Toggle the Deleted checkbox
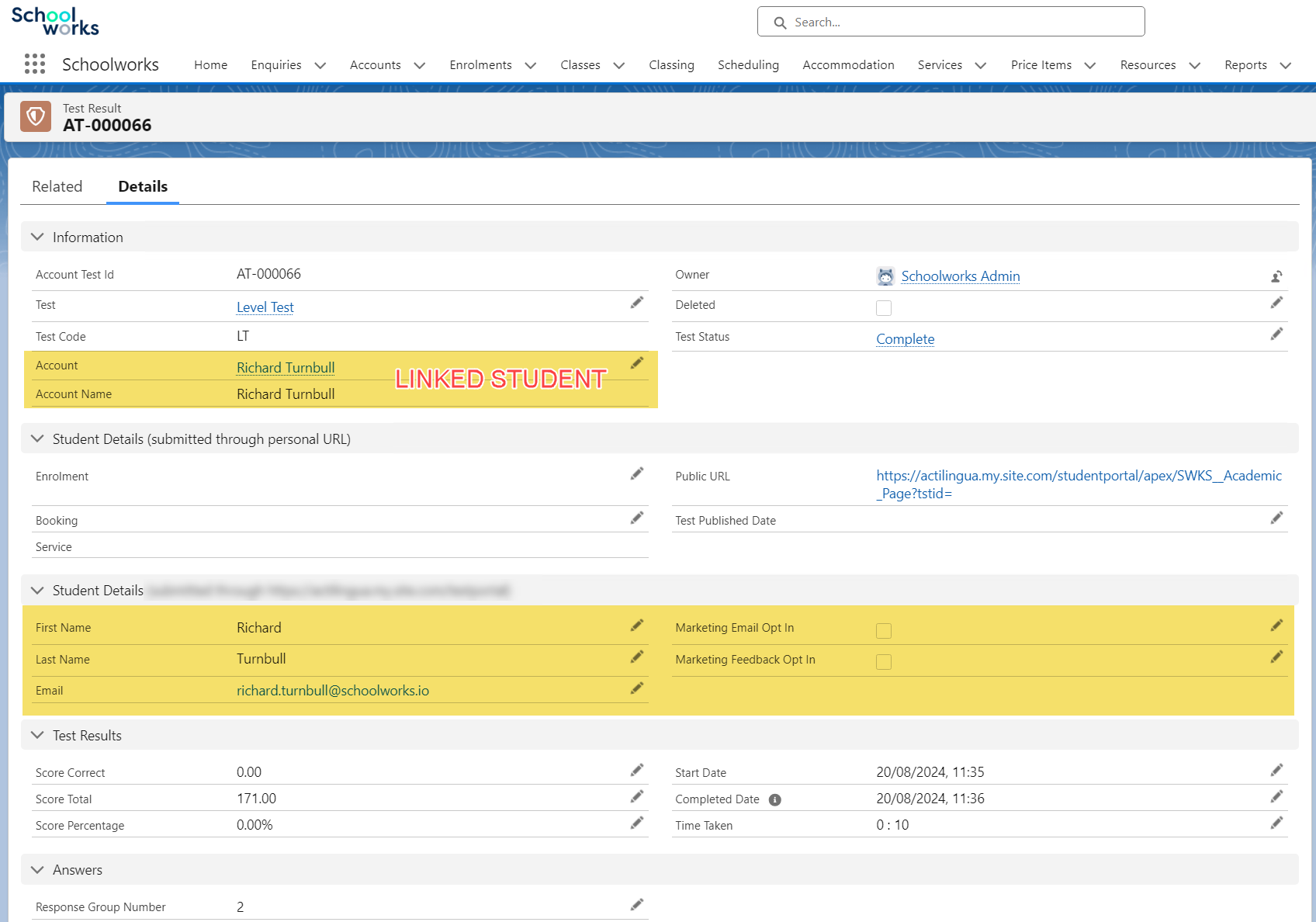 pos(884,308)
